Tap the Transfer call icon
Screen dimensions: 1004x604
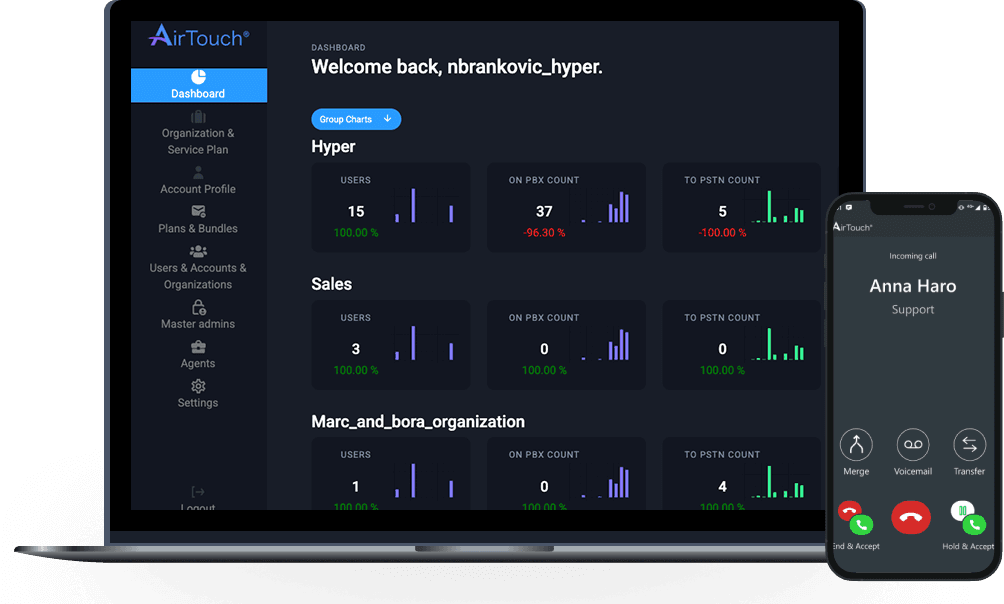(x=968, y=445)
